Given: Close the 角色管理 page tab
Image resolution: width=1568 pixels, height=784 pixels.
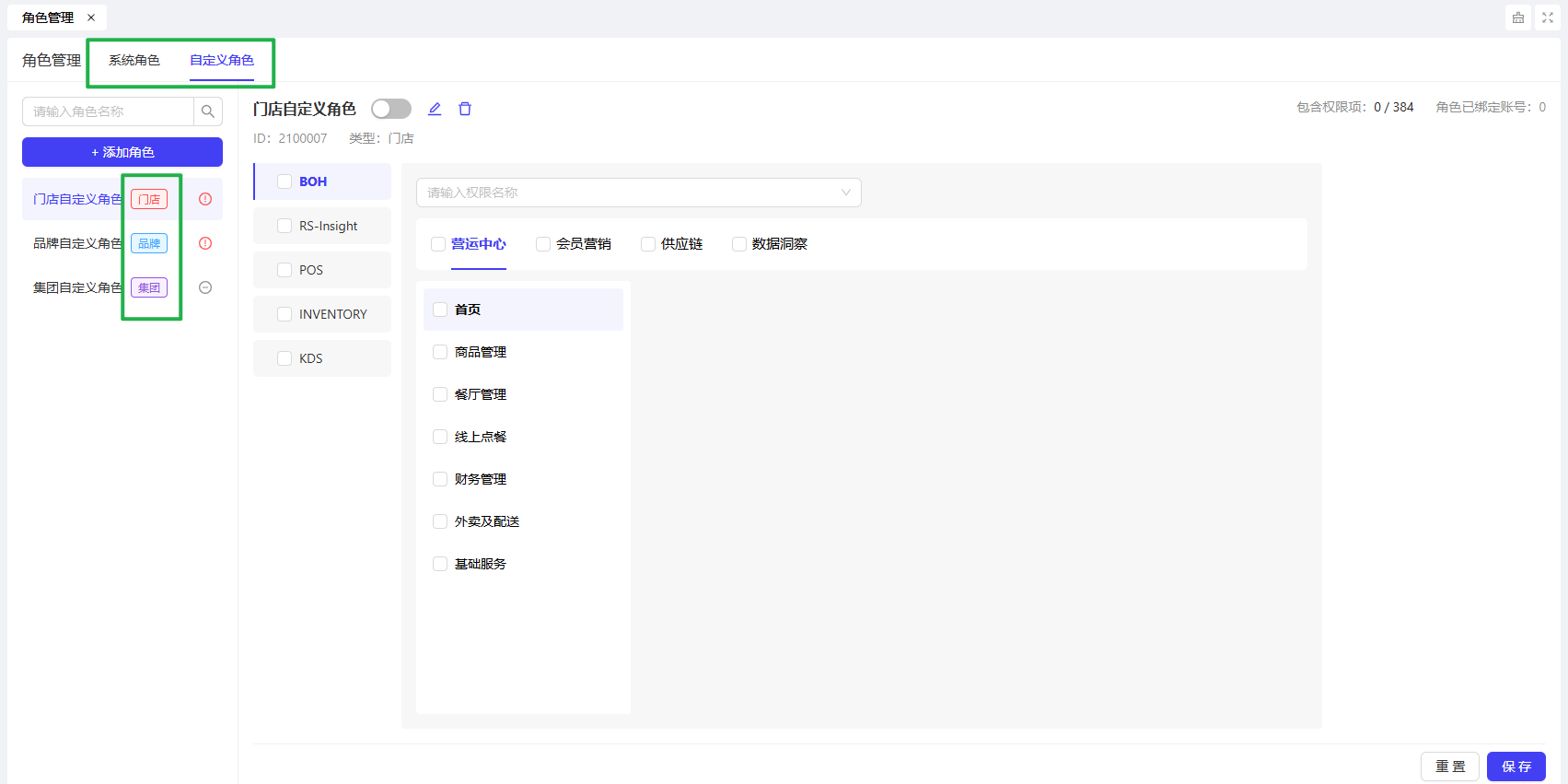Looking at the screenshot, I should [x=91, y=18].
